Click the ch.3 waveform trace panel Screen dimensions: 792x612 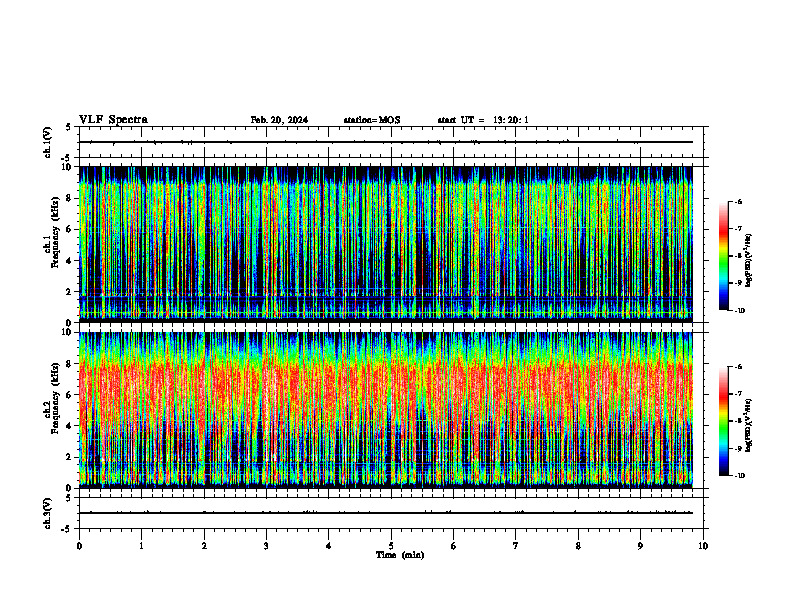tap(391, 513)
